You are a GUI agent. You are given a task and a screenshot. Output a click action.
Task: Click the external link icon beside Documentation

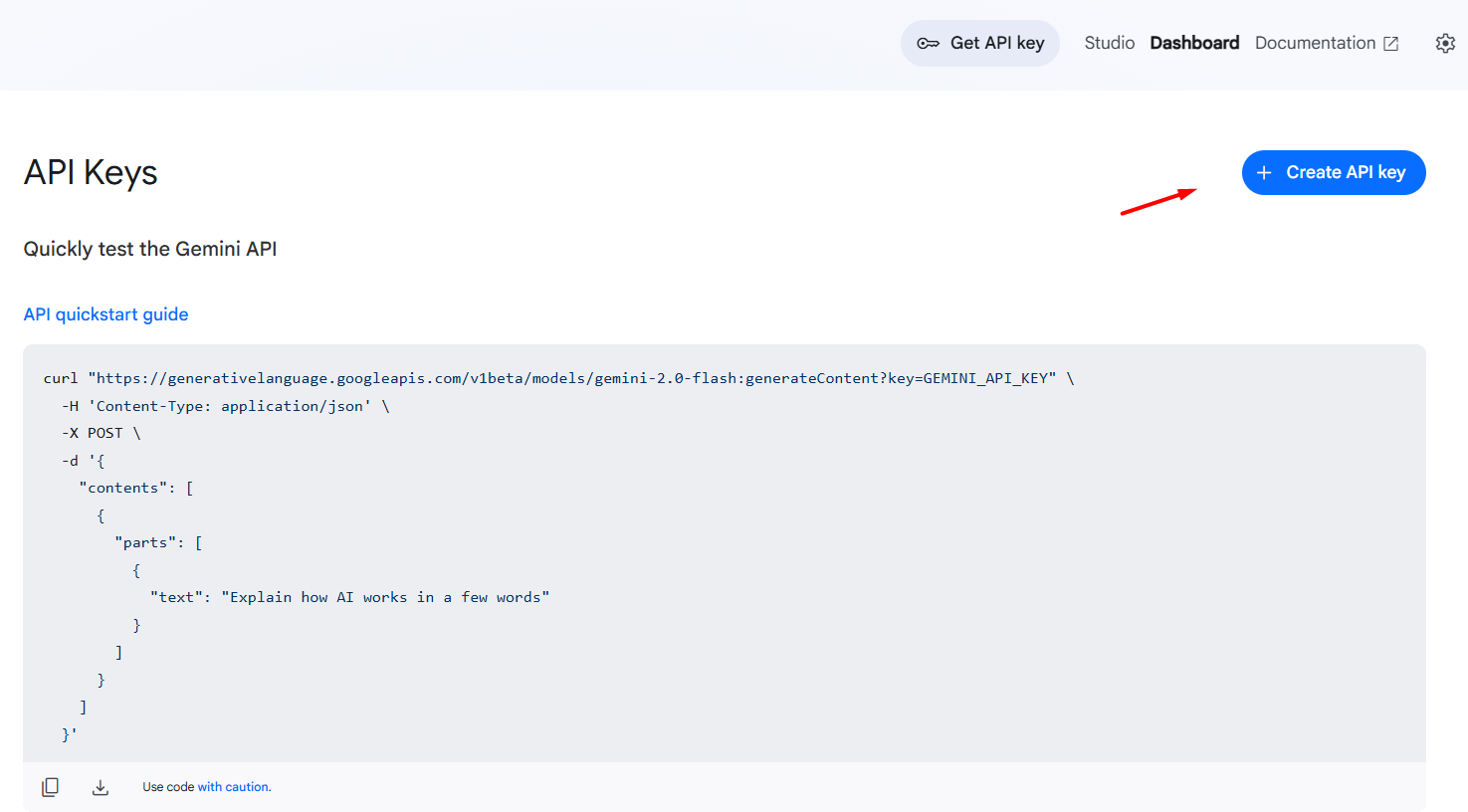(x=1391, y=44)
